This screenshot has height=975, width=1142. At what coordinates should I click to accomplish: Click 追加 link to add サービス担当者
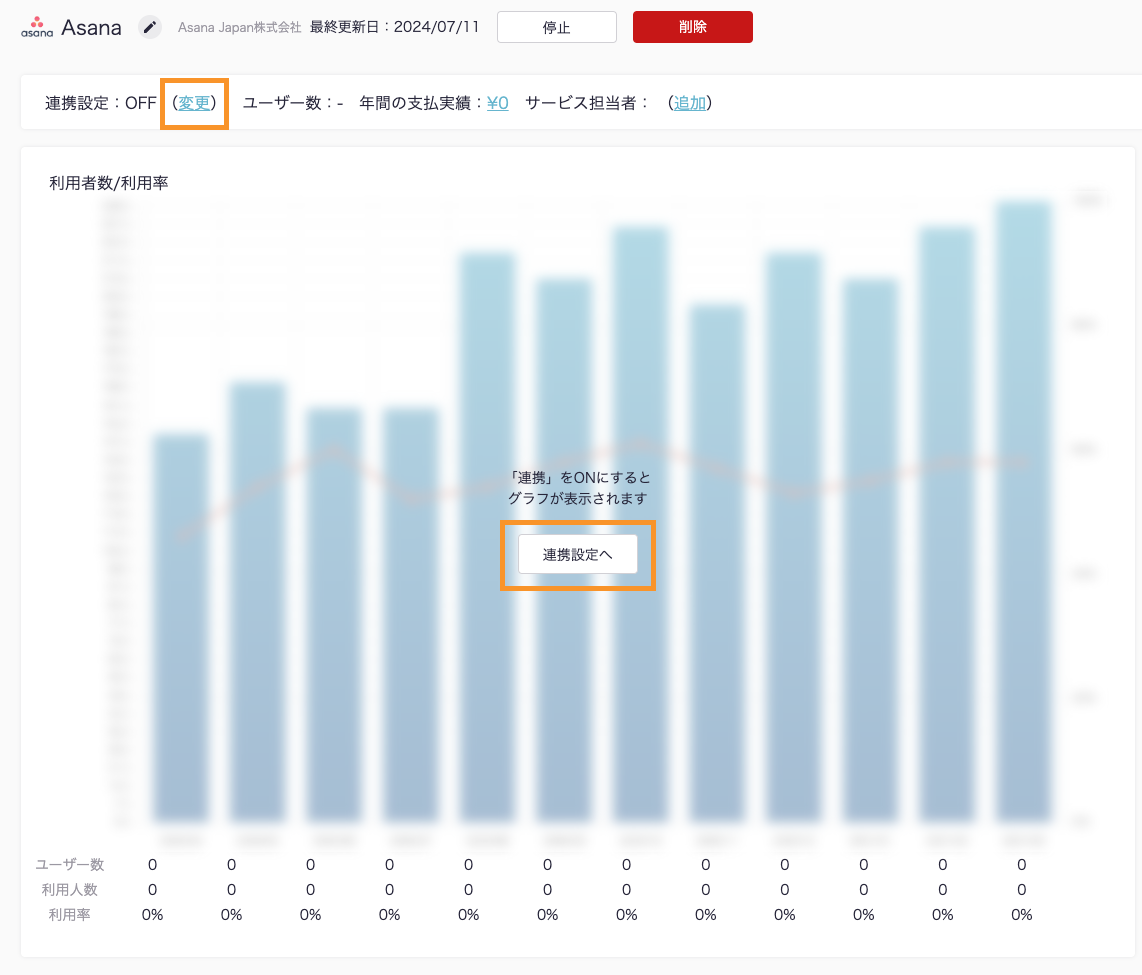pyautogui.click(x=689, y=103)
